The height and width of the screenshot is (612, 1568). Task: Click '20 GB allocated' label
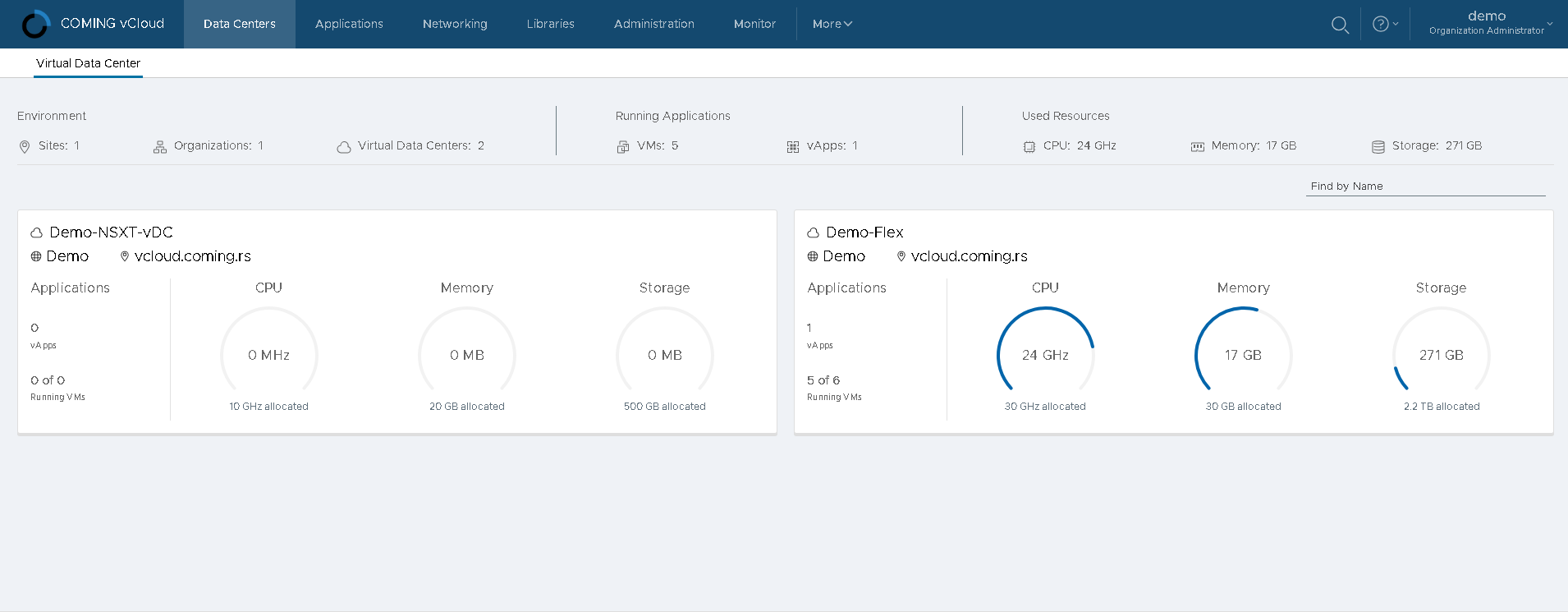(x=467, y=407)
